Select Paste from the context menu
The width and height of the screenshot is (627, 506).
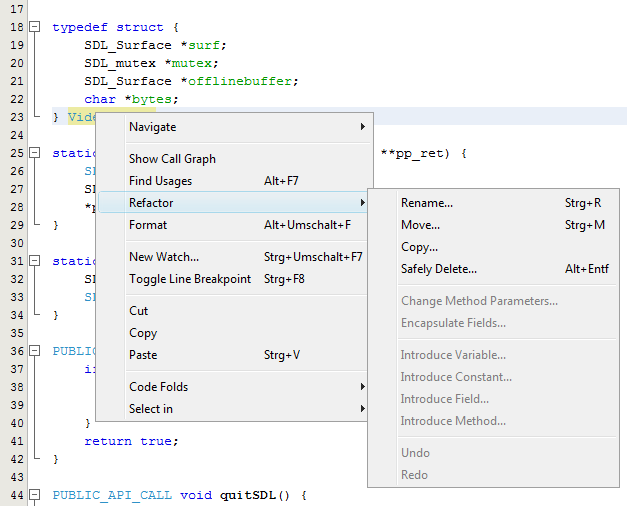(x=143, y=355)
